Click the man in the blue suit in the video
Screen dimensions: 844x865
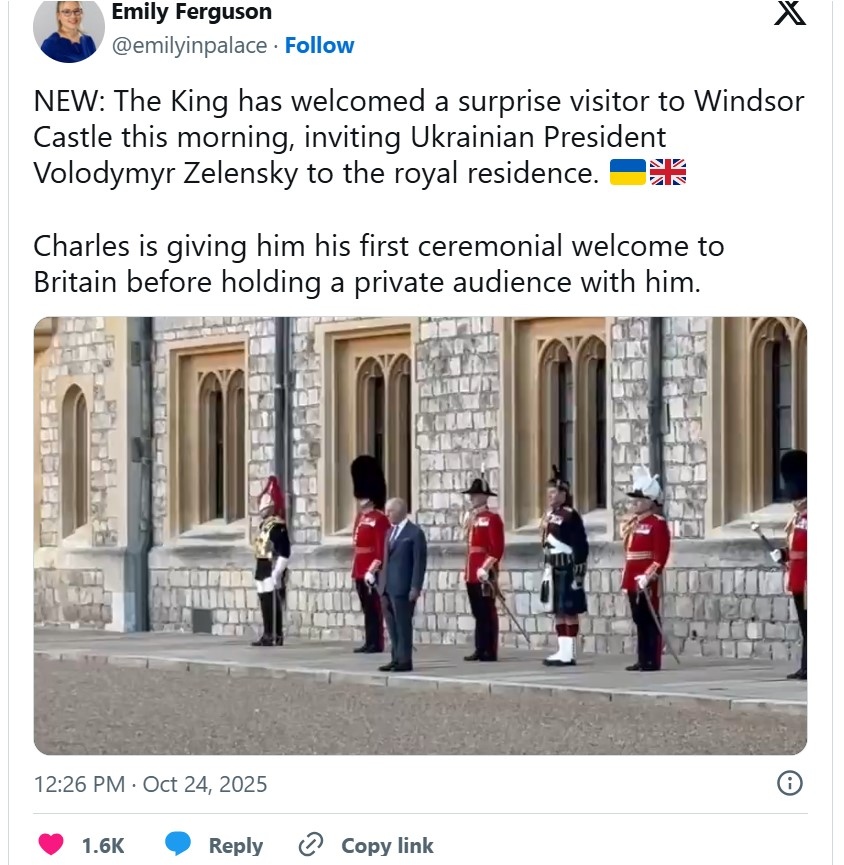pos(403,580)
